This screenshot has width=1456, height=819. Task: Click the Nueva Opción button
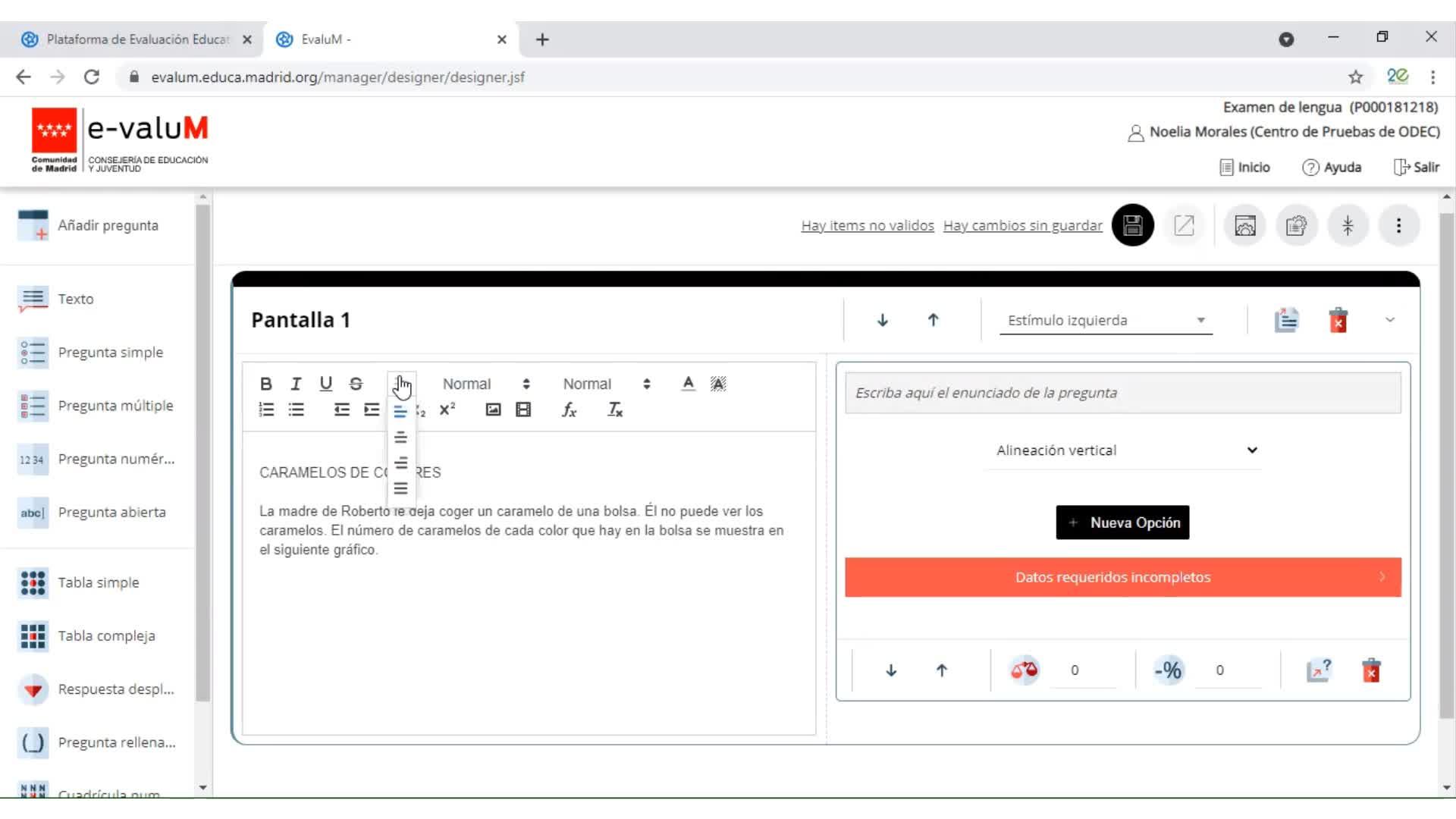(x=1122, y=522)
